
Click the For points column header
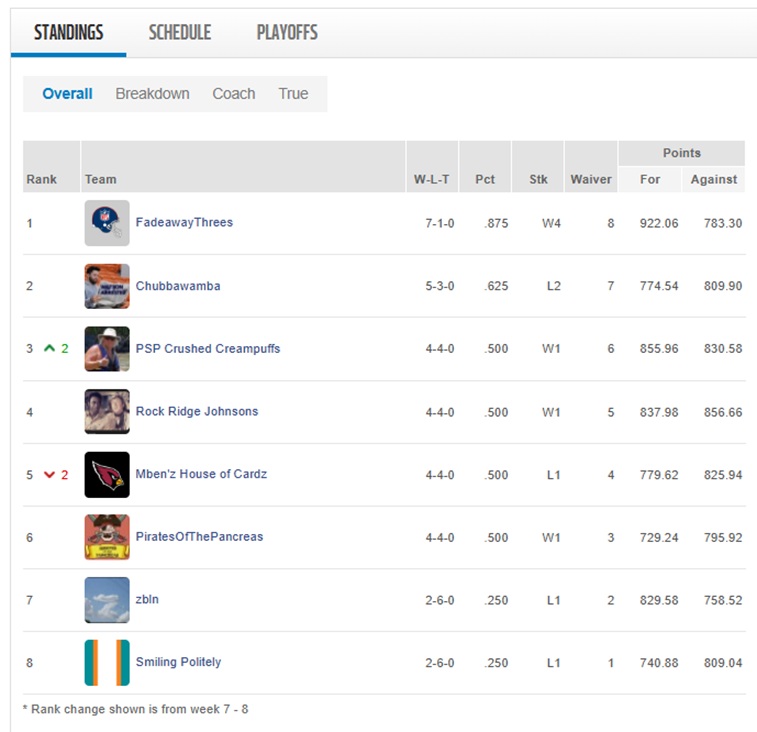[x=650, y=179]
